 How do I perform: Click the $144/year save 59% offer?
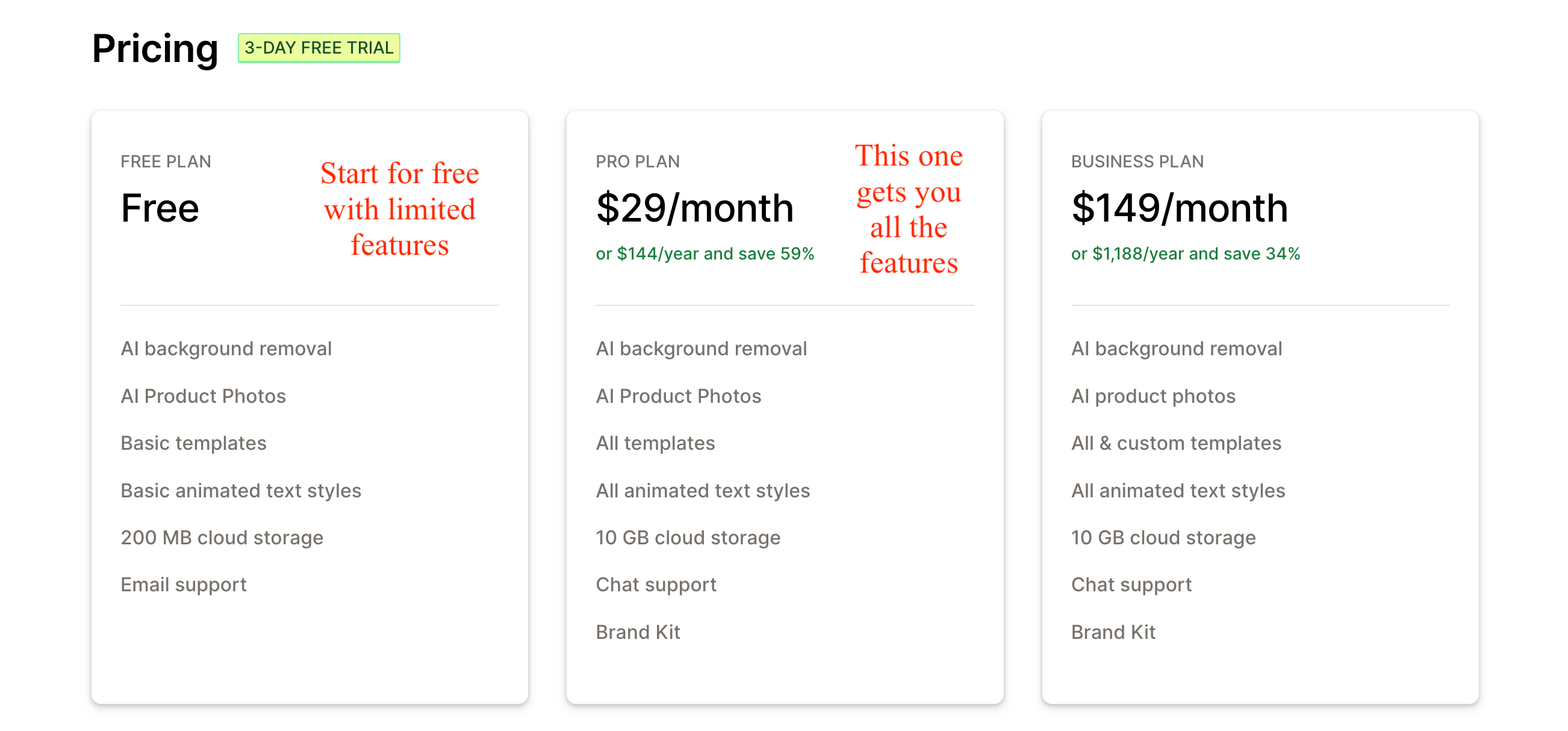[705, 254]
